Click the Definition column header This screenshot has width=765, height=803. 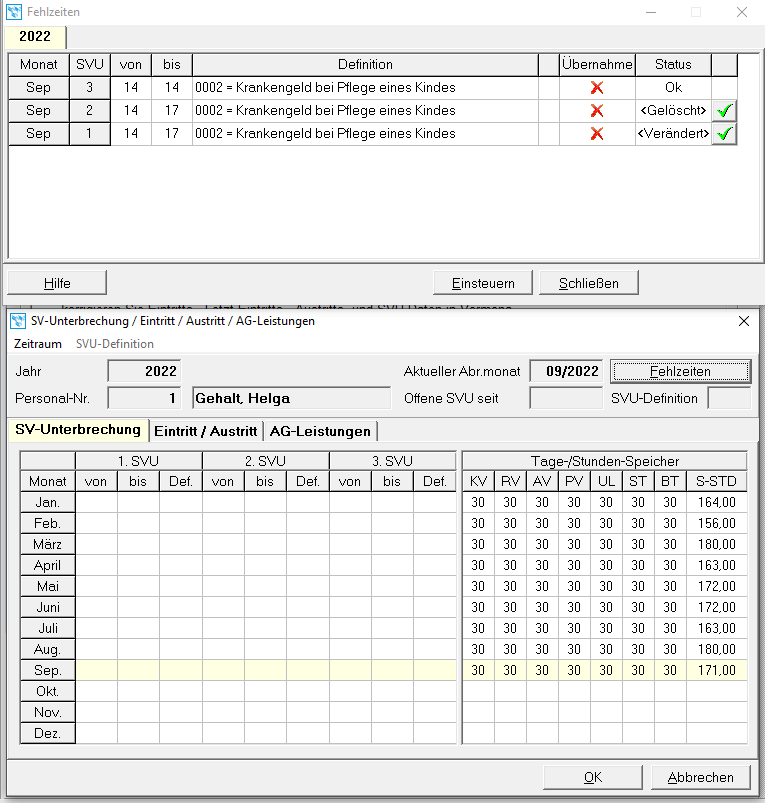[x=365, y=65]
